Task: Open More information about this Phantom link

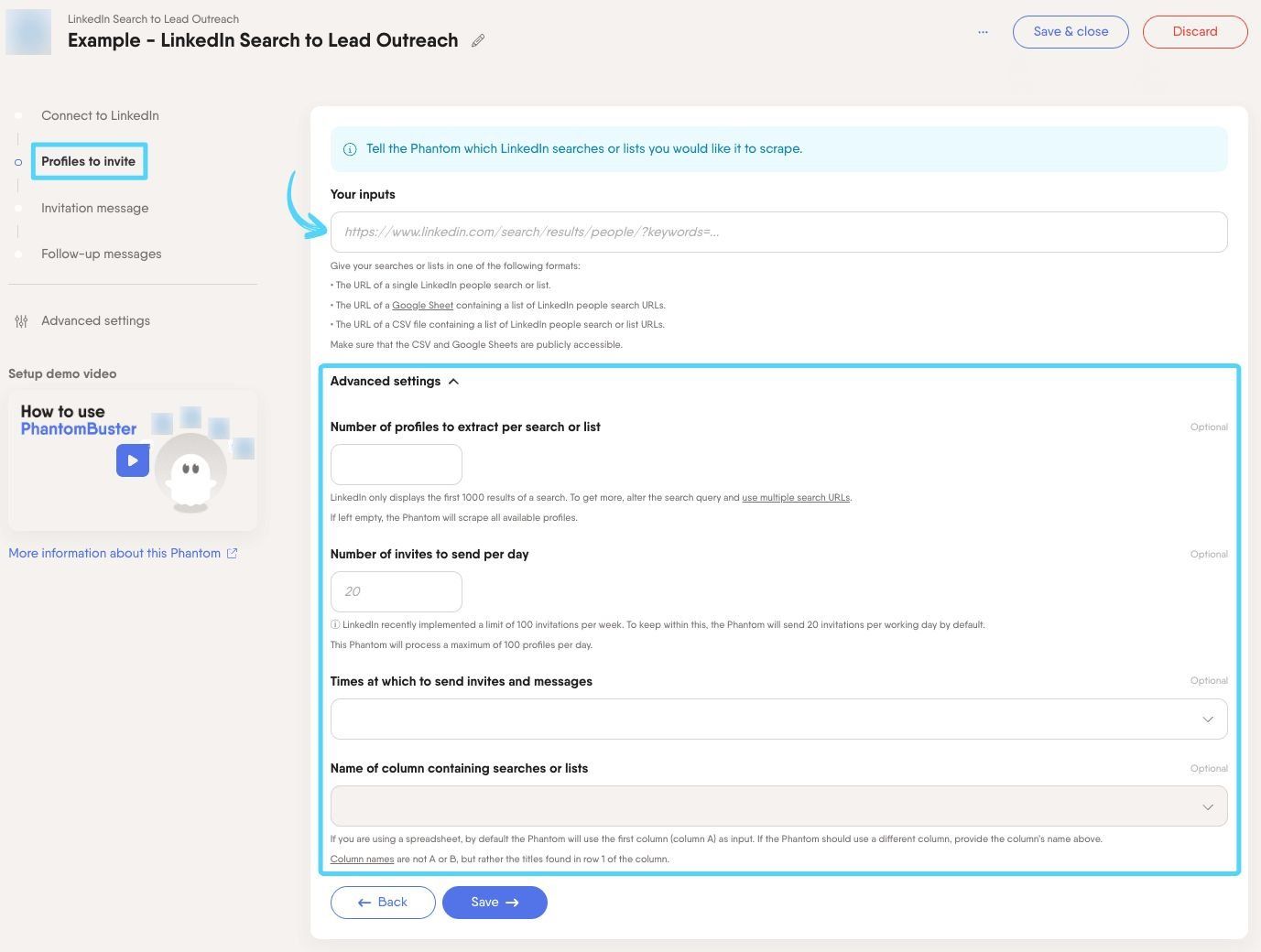Action: [x=114, y=553]
